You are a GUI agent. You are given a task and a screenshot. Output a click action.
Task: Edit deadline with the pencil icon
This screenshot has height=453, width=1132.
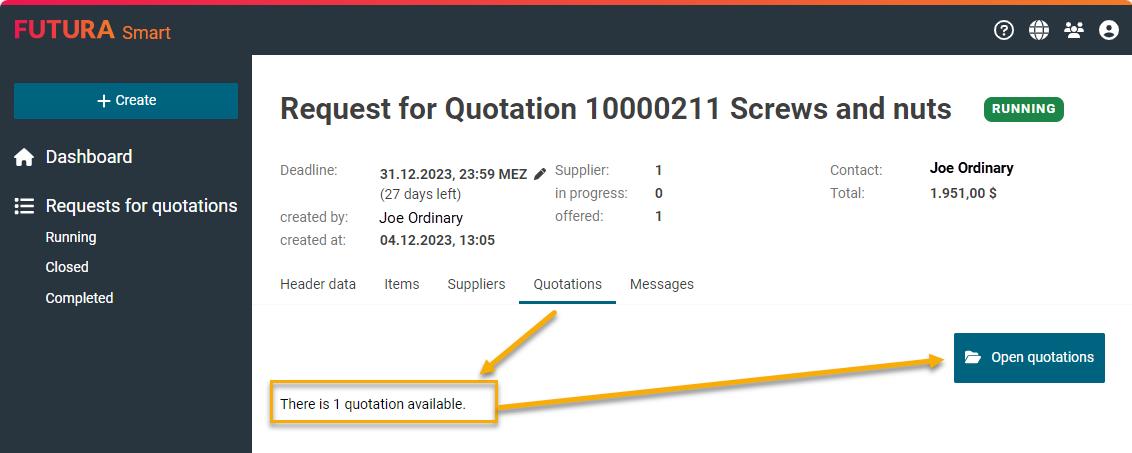540,174
